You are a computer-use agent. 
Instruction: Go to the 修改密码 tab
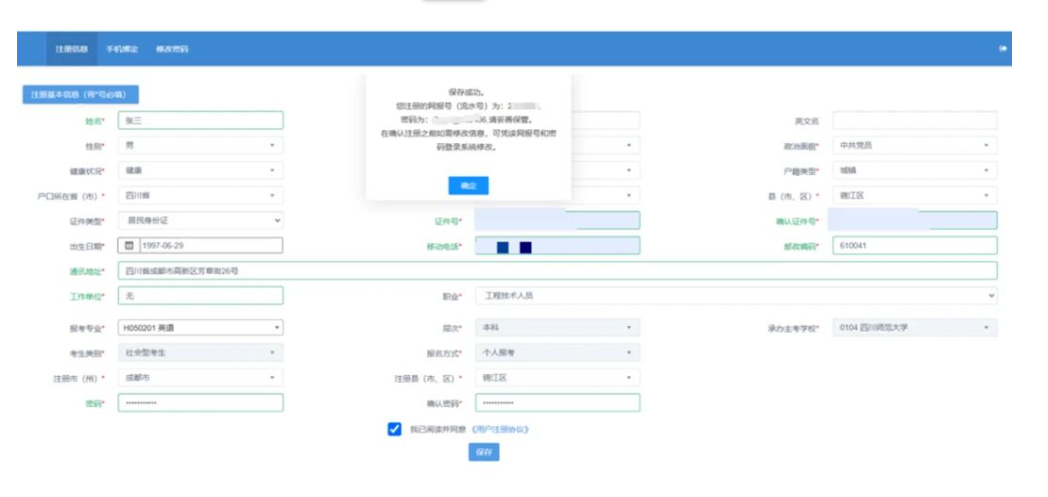click(172, 49)
